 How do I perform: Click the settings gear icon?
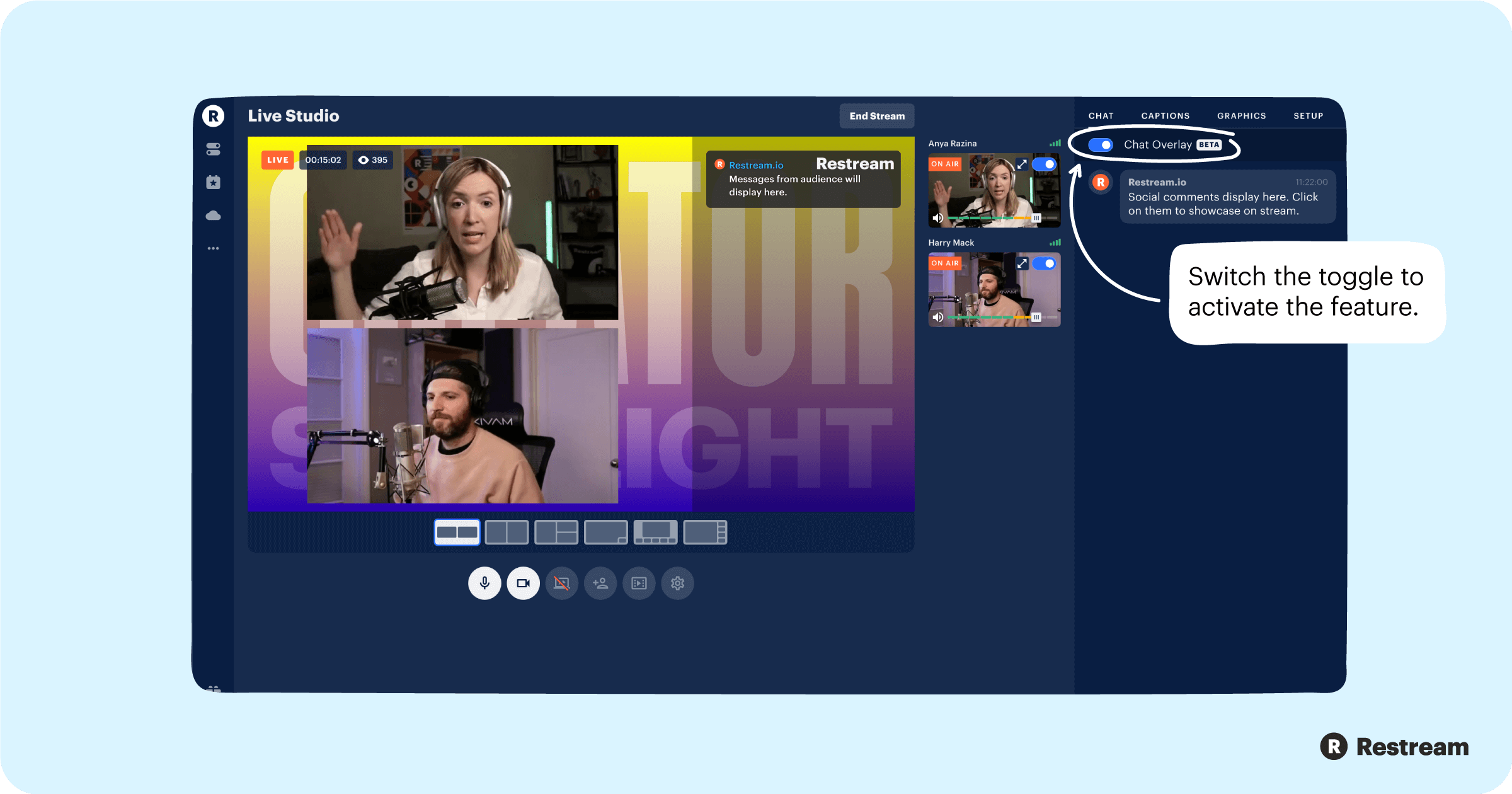(678, 583)
